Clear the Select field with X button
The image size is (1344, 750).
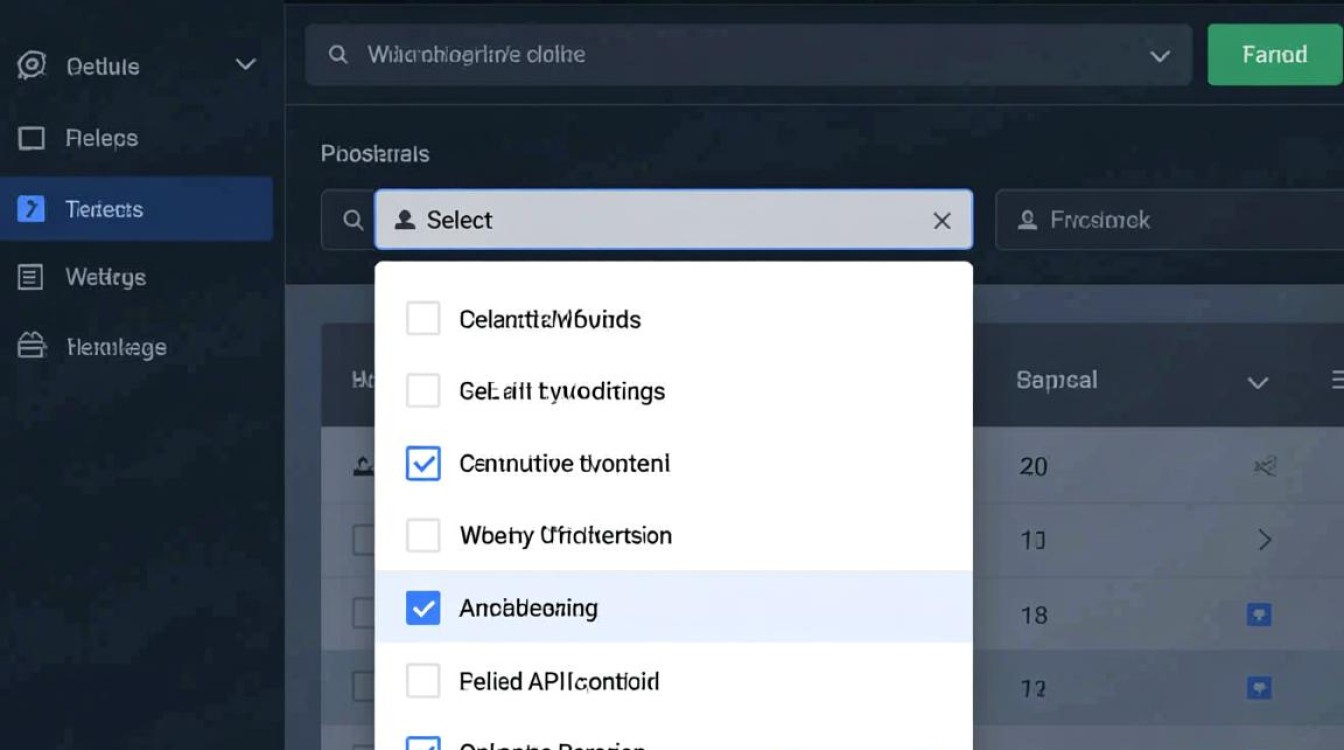pos(942,221)
